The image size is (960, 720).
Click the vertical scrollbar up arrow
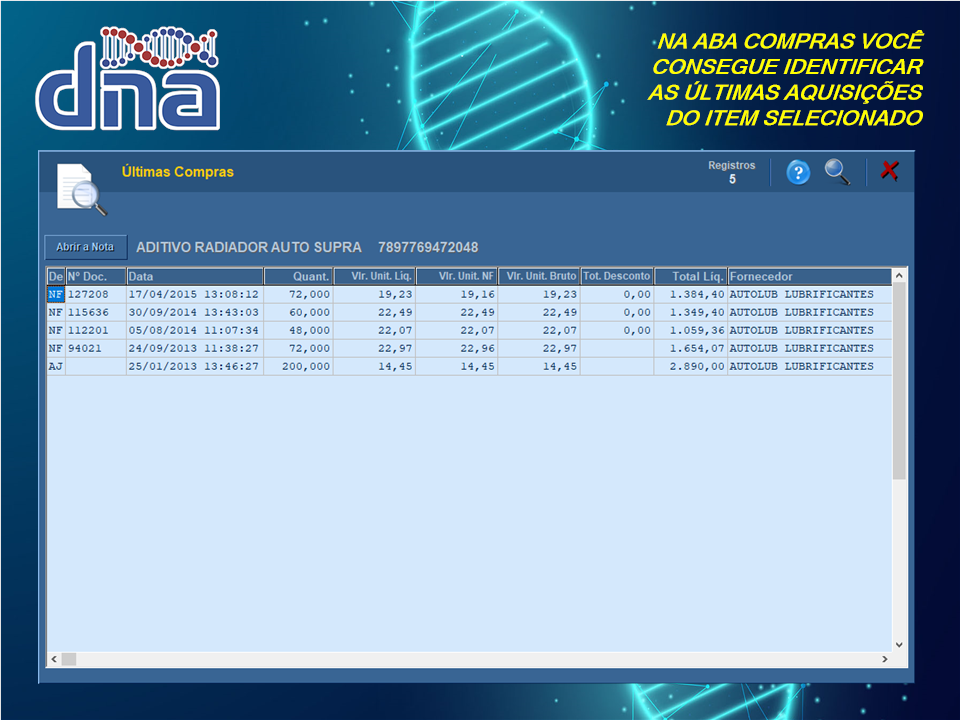click(899, 276)
